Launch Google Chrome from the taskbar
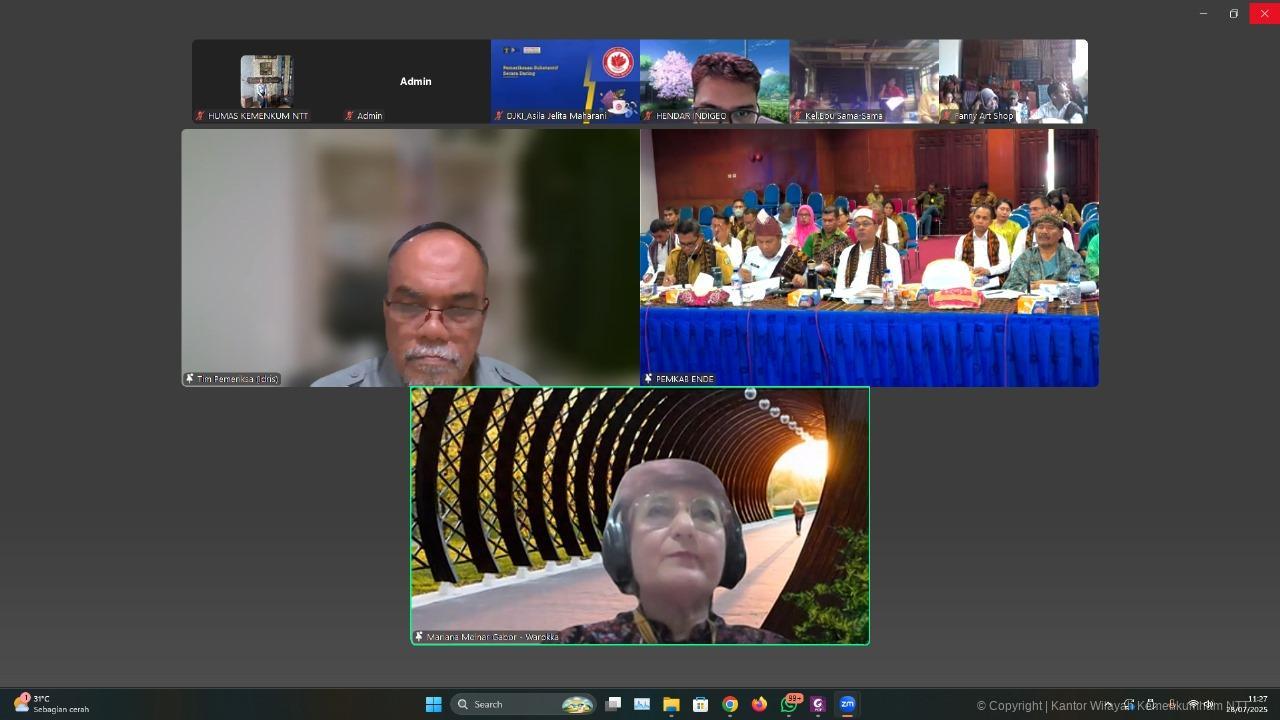Image resolution: width=1280 pixels, height=720 pixels. pyautogui.click(x=730, y=704)
